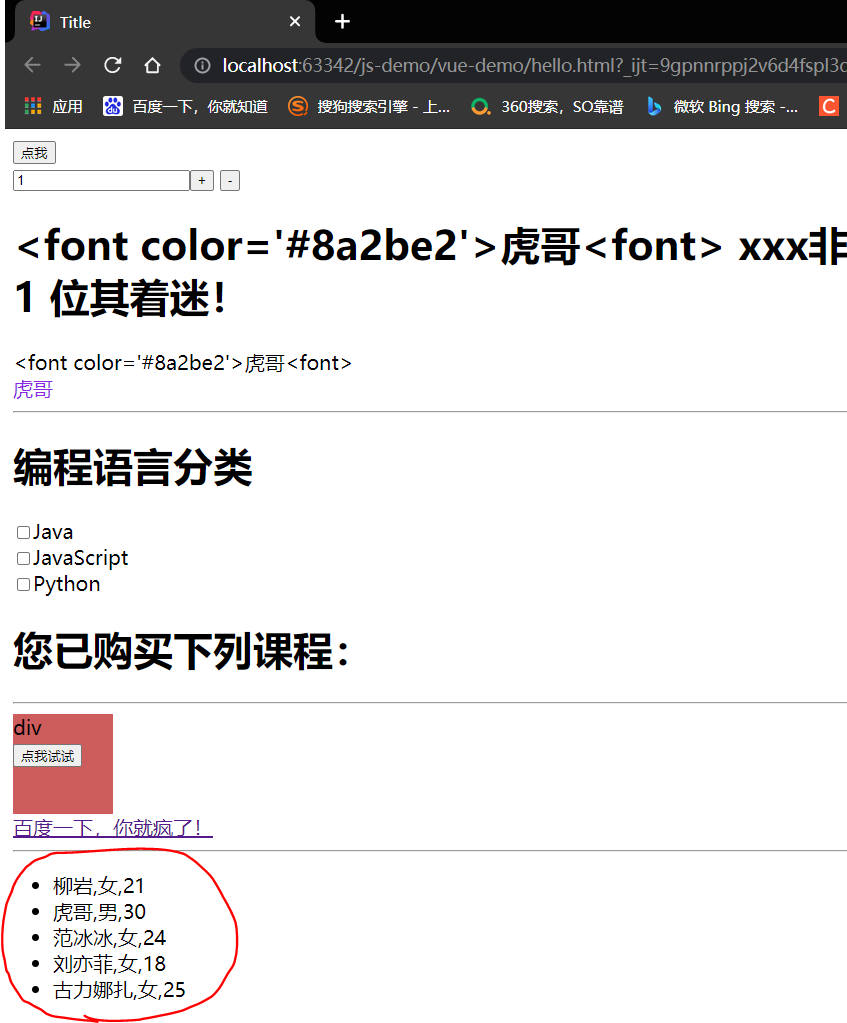Enable the Java checkbox
Screen dimensions: 847x1023
[22, 532]
